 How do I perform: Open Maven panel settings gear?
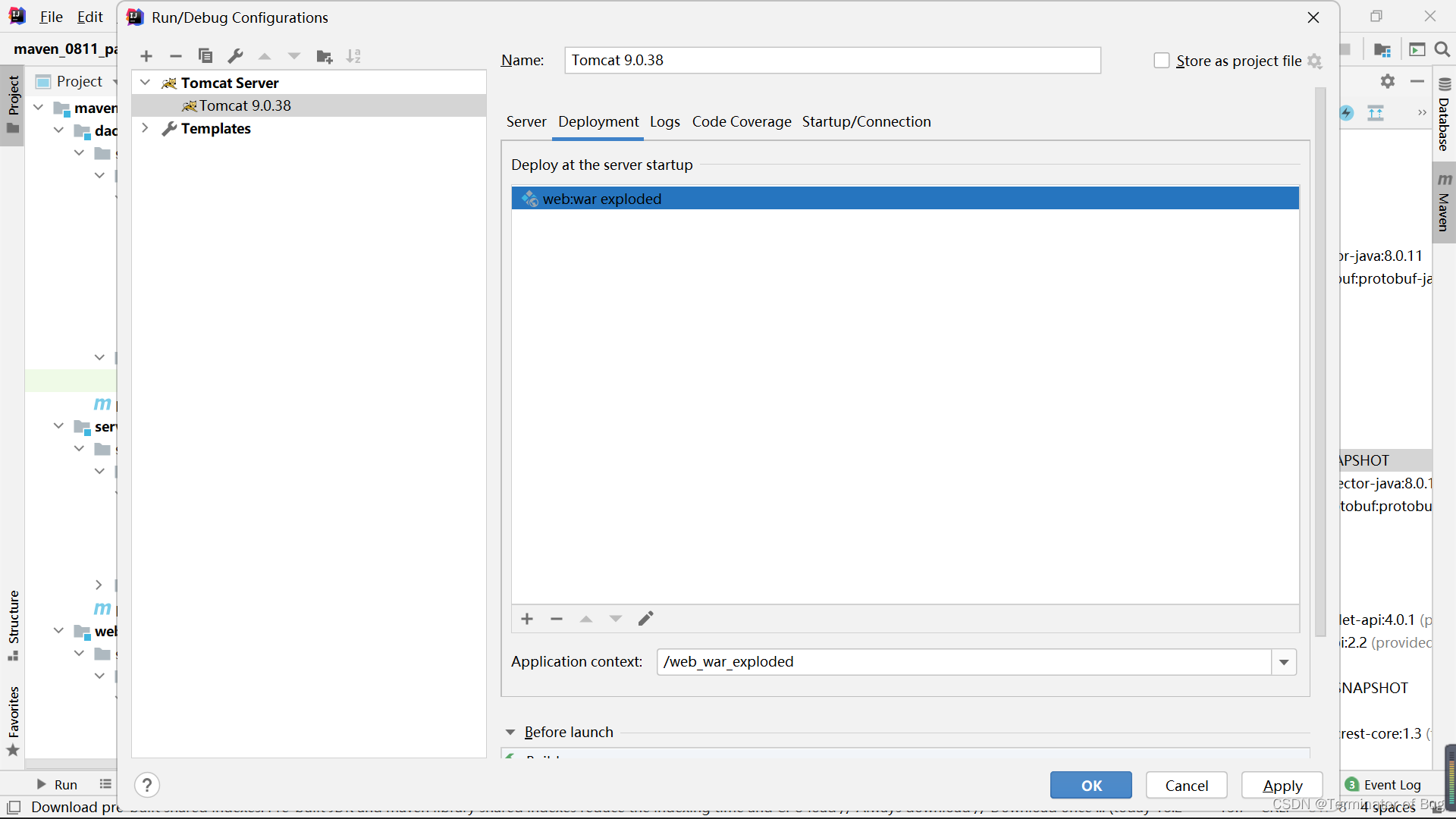point(1388,81)
